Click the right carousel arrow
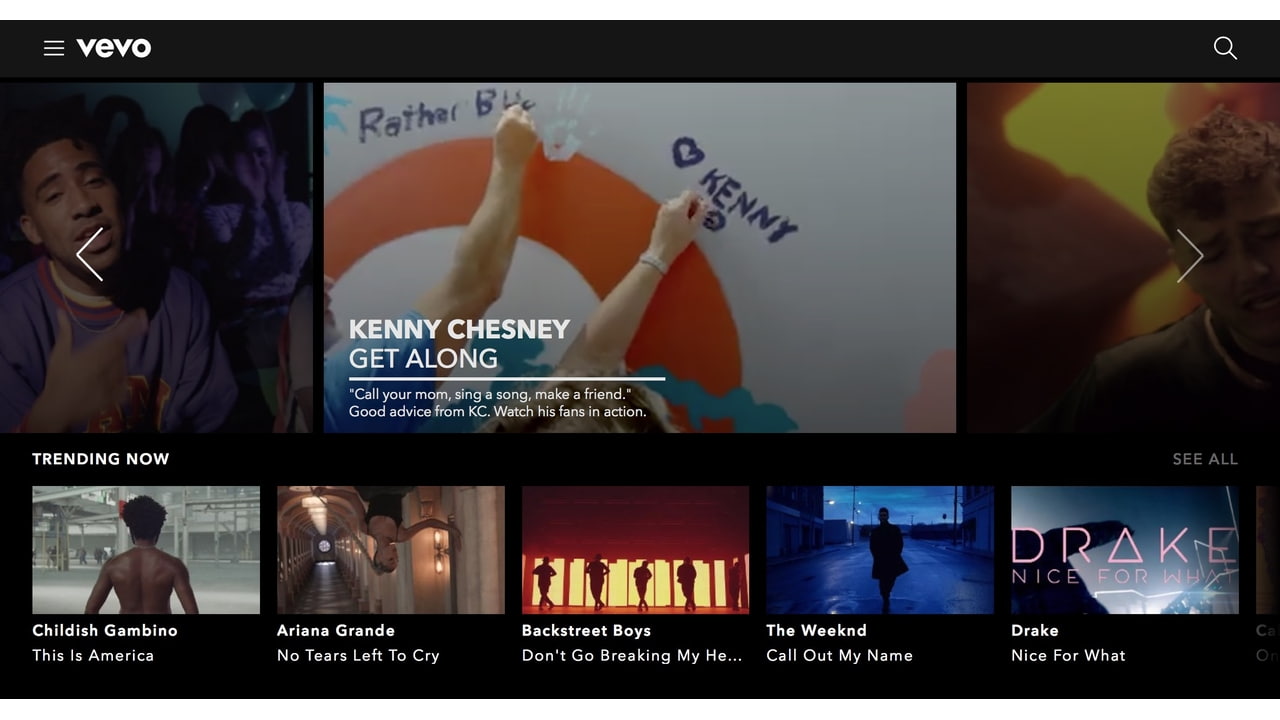This screenshot has height=720, width=1280. [1190, 255]
